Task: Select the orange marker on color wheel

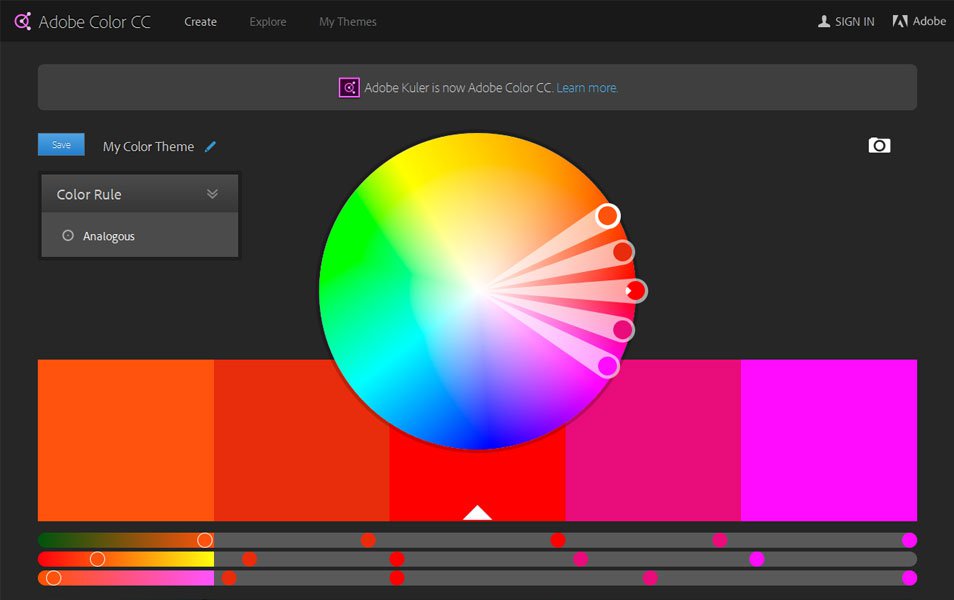Action: click(607, 215)
